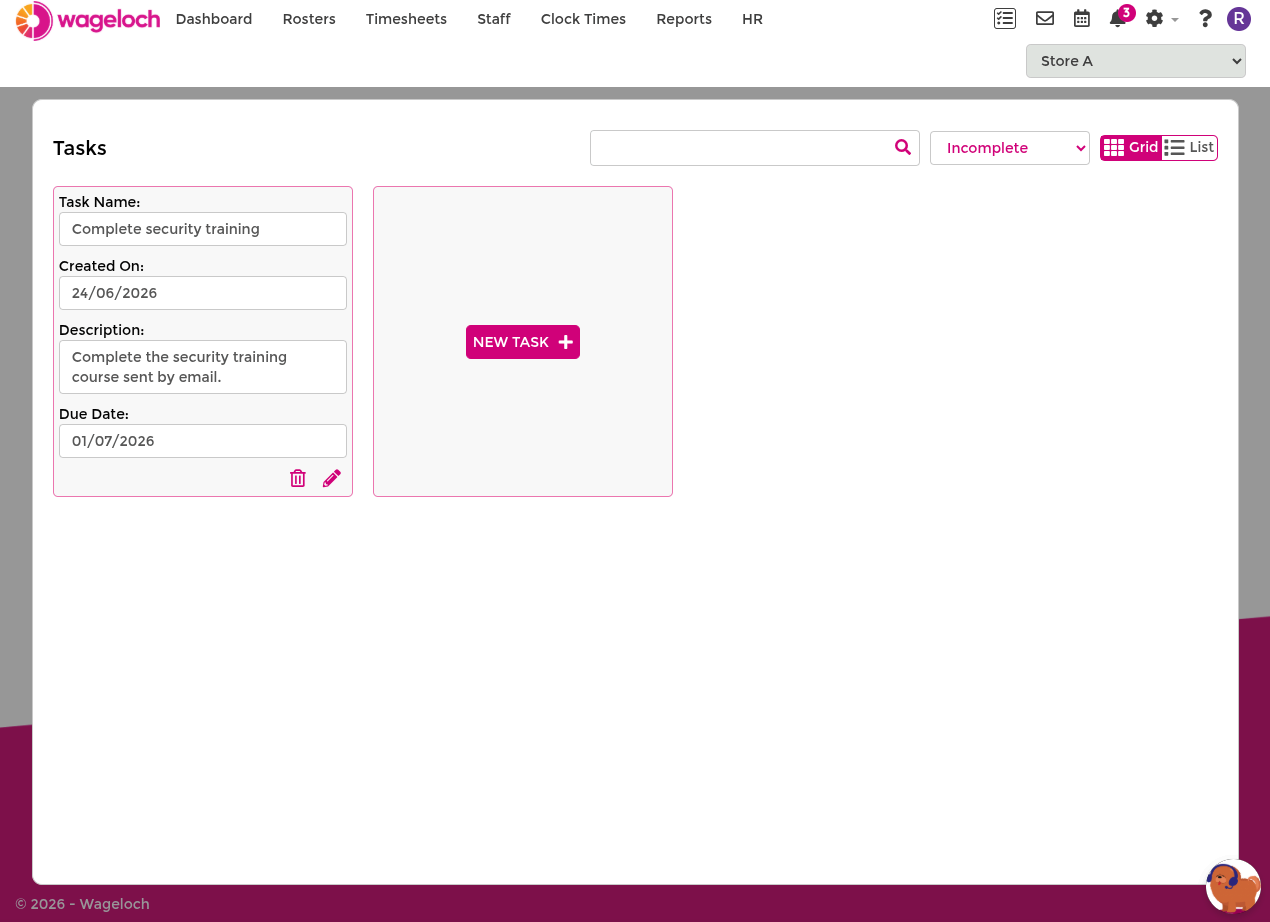The height and width of the screenshot is (922, 1270).
Task: Open the Clock Times menu
Action: tap(583, 19)
